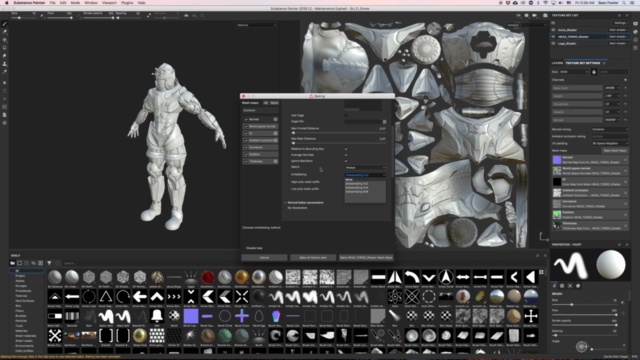Viewport: 640px width, 360px height.
Task: Open the Normal mixing dropdown
Action: coord(610,129)
